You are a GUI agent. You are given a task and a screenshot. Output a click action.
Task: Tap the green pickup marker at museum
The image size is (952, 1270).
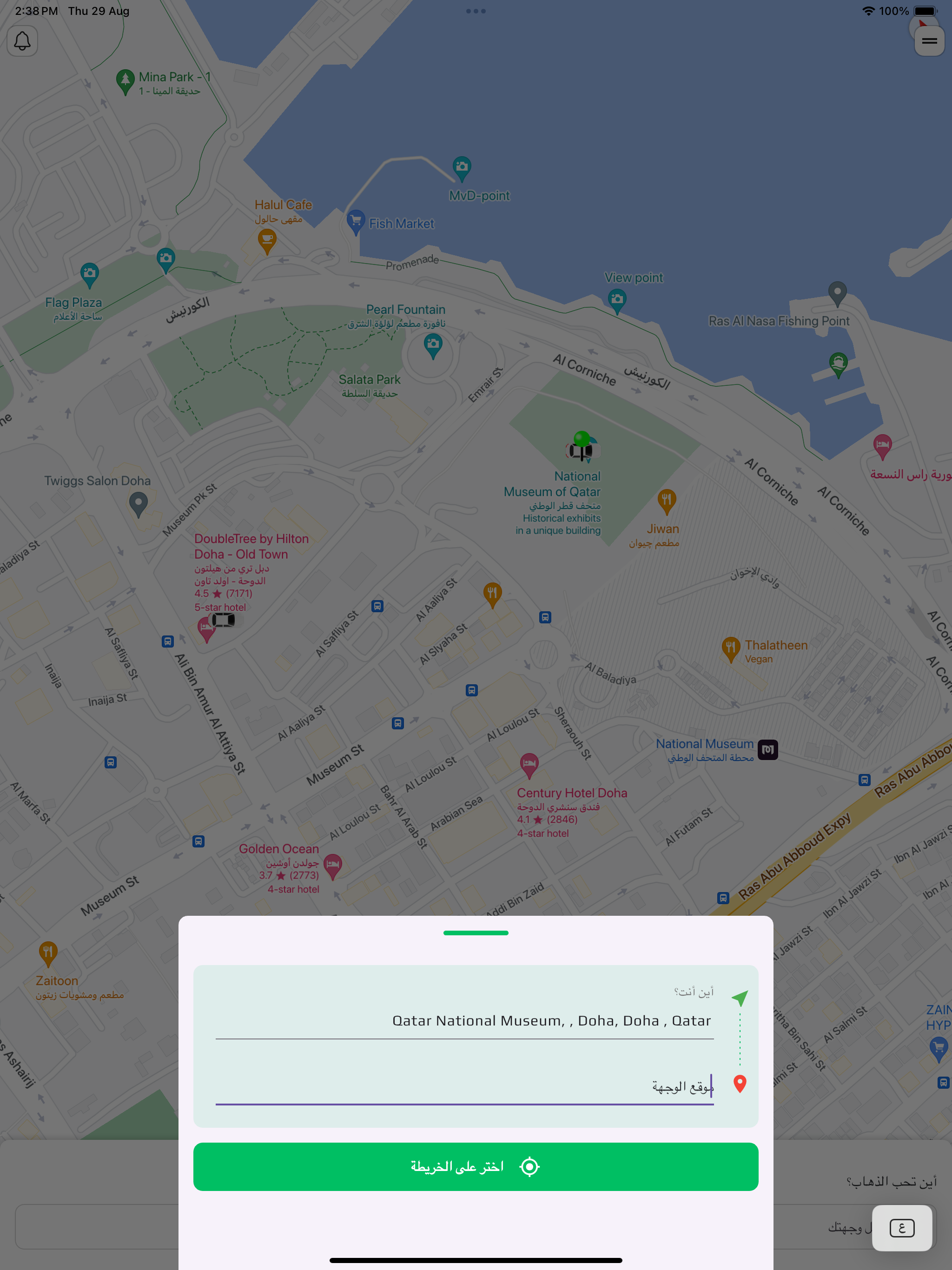click(582, 445)
